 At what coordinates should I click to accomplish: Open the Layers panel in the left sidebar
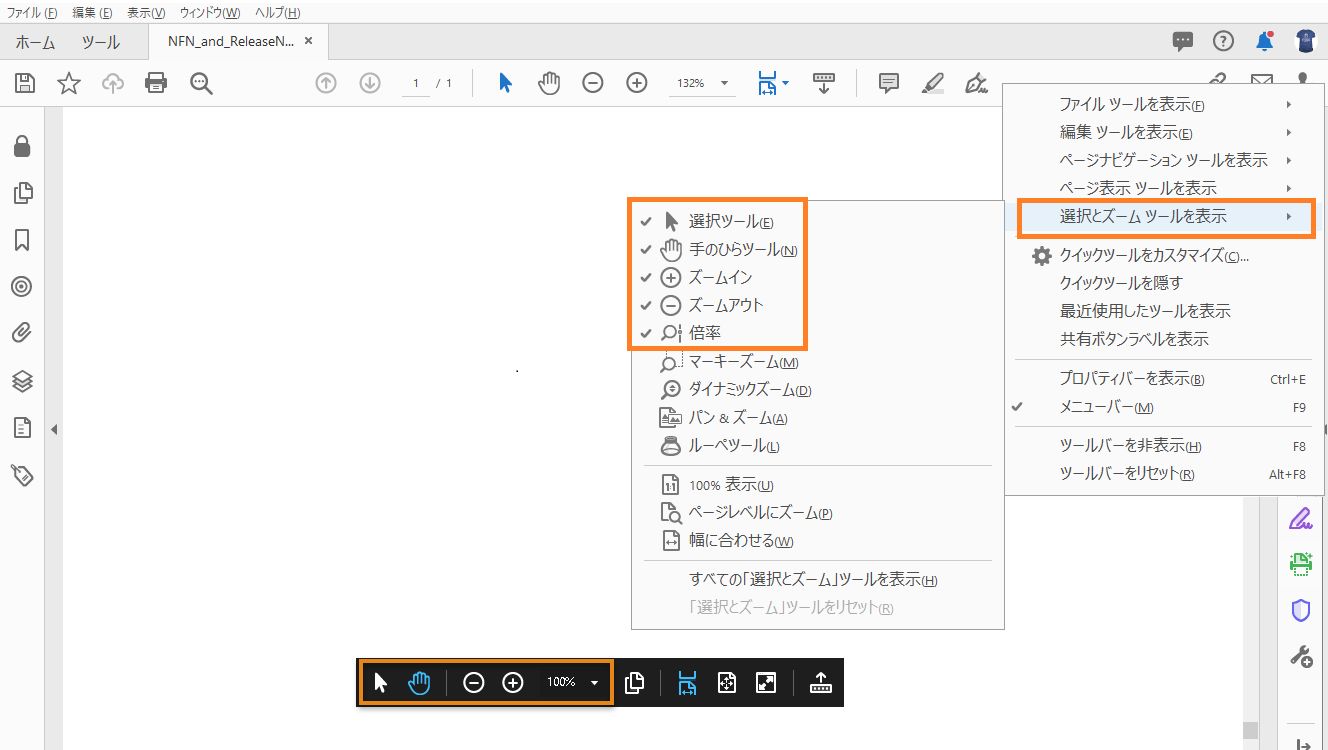[x=22, y=380]
